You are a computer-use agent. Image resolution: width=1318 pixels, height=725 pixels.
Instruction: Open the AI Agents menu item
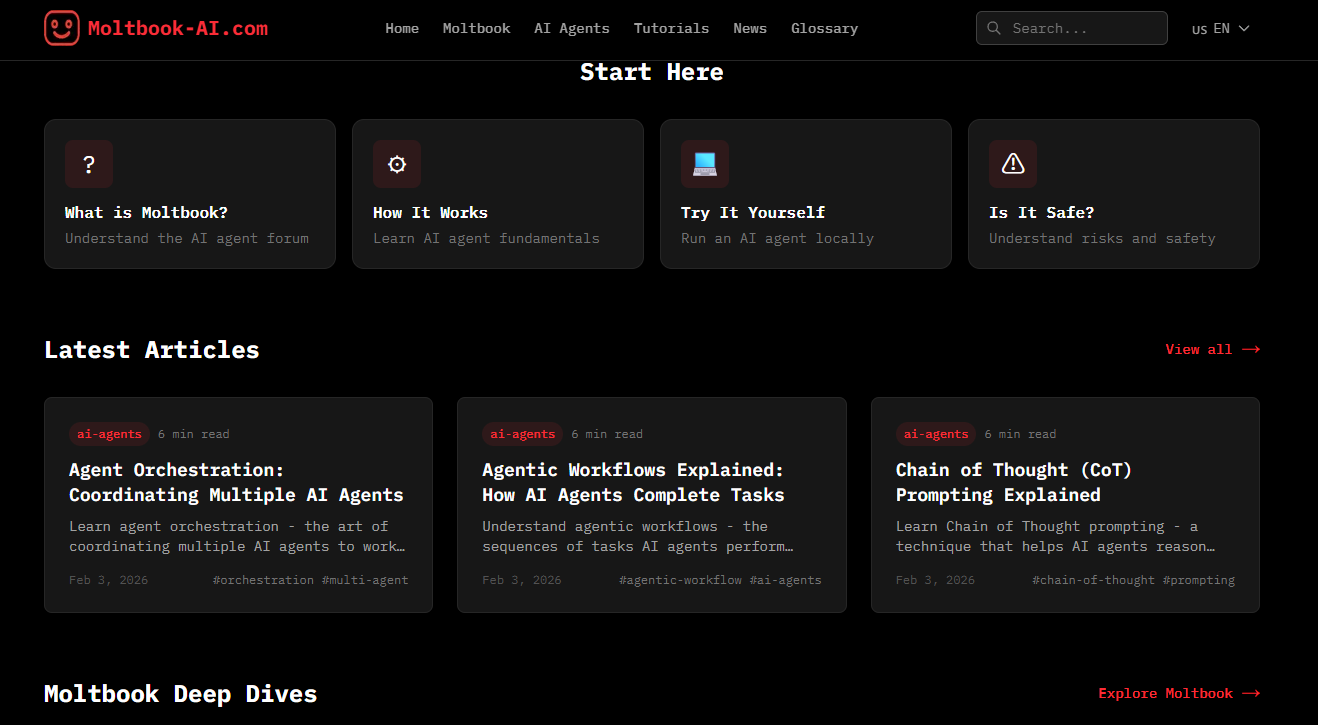point(571,28)
